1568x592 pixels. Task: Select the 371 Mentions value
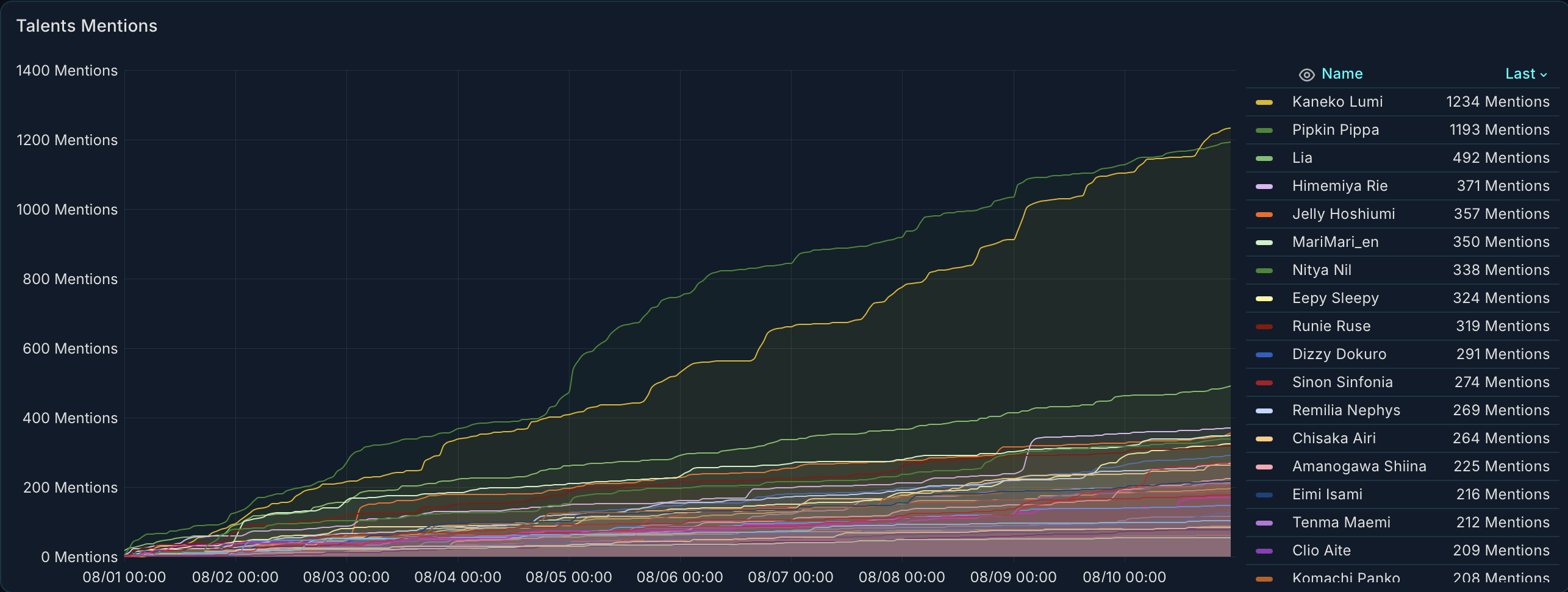[x=1503, y=186]
